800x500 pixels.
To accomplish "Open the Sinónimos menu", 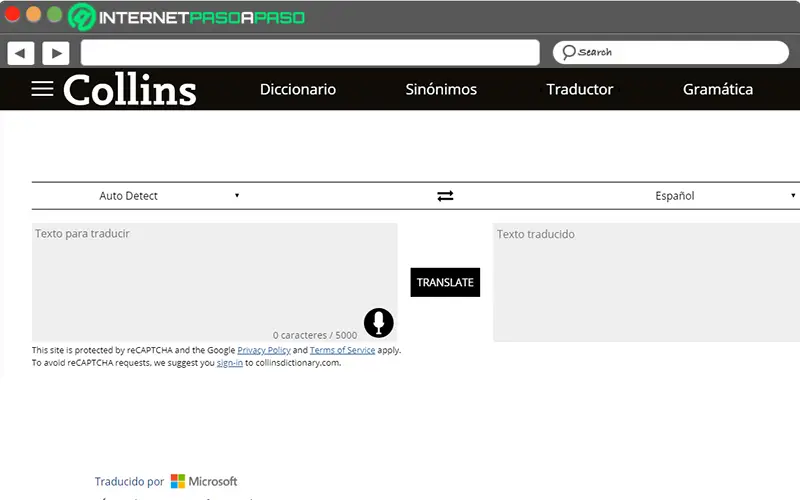I will click(x=441, y=89).
